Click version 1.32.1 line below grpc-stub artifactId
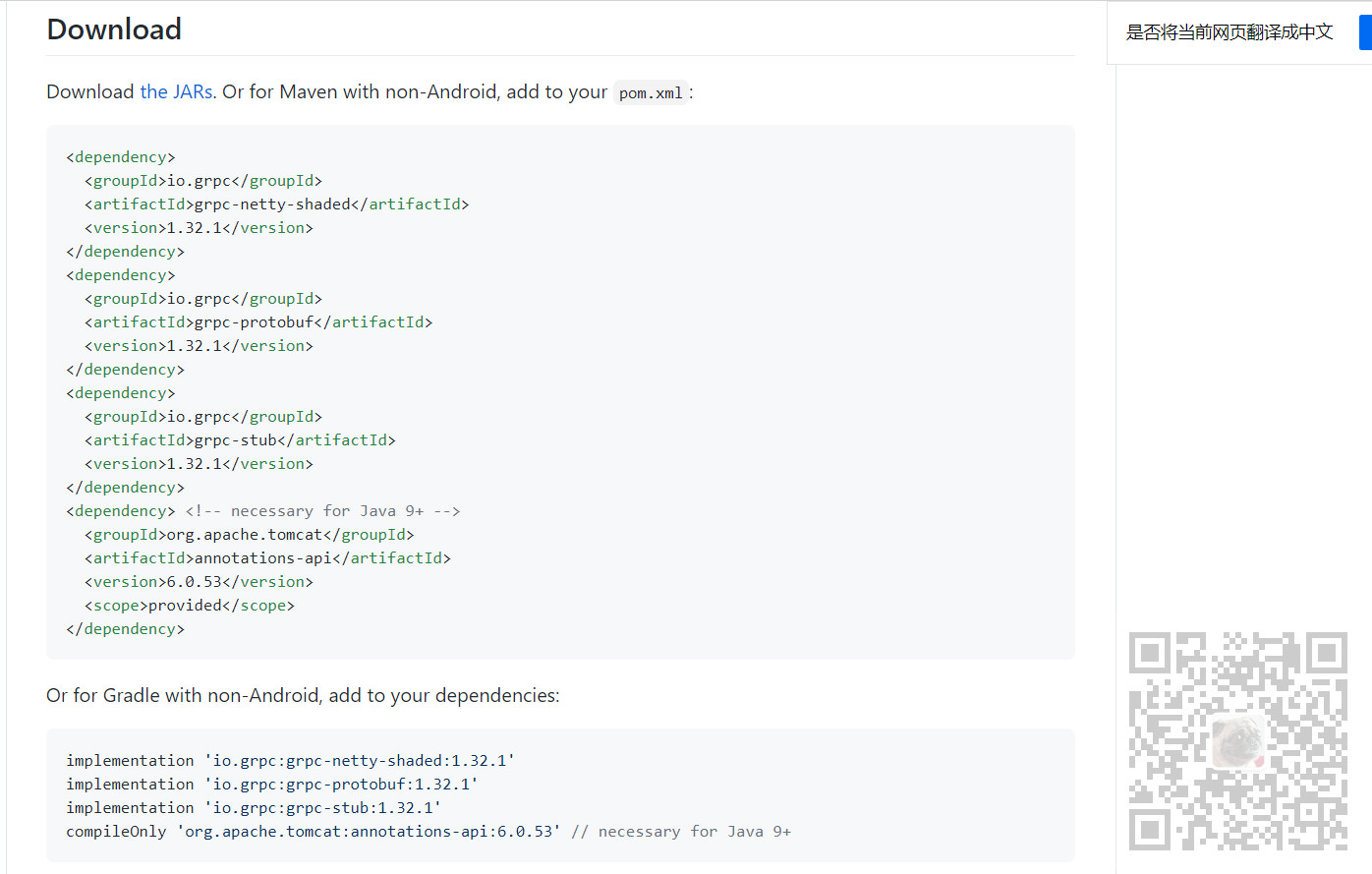Screen dimensions: 1372x874 (x=199, y=464)
